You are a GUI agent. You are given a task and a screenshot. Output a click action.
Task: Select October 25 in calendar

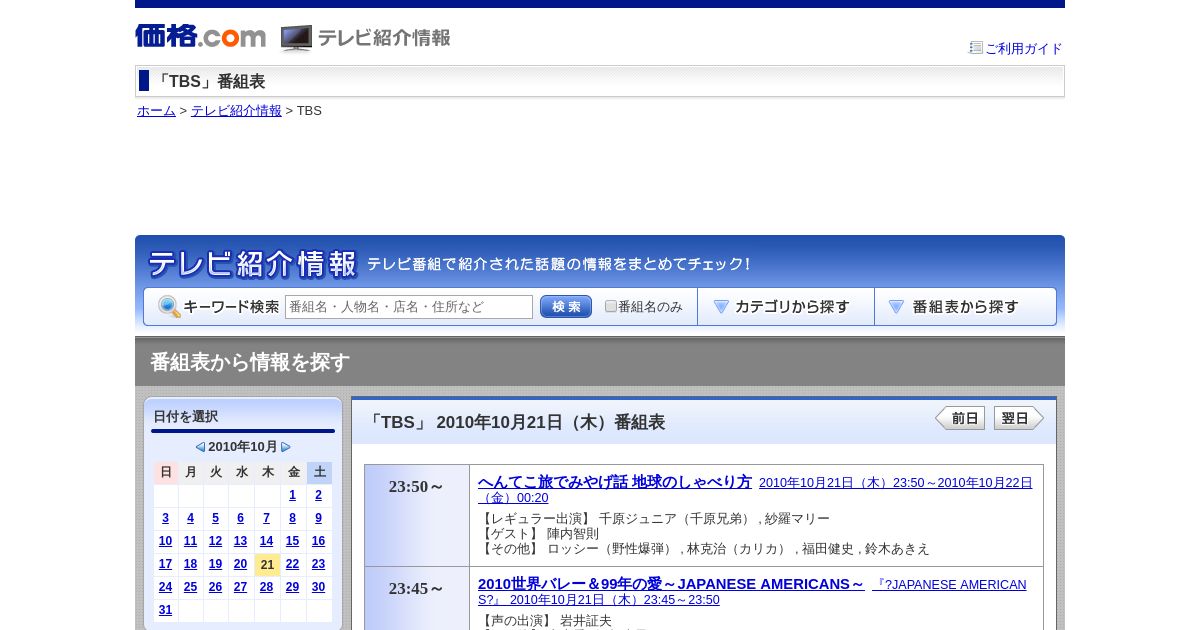pyautogui.click(x=191, y=587)
